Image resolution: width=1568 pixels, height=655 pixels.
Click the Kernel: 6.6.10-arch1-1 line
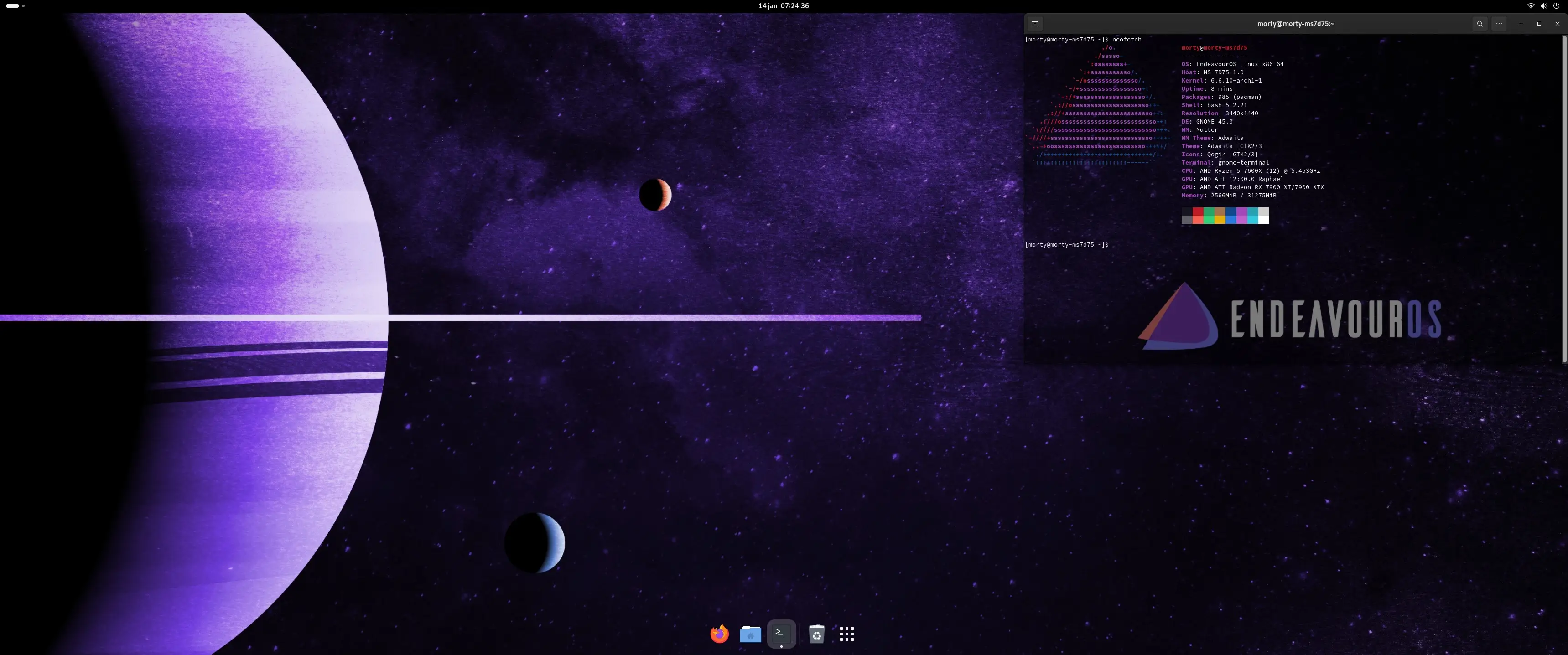point(1222,80)
